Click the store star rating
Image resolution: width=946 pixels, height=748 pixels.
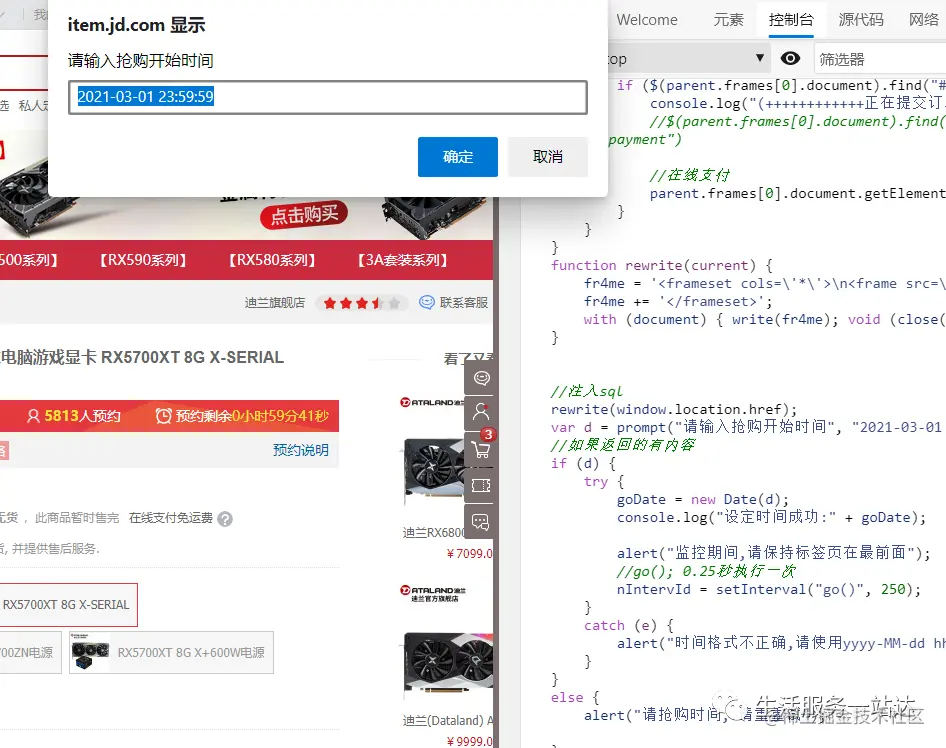361,303
